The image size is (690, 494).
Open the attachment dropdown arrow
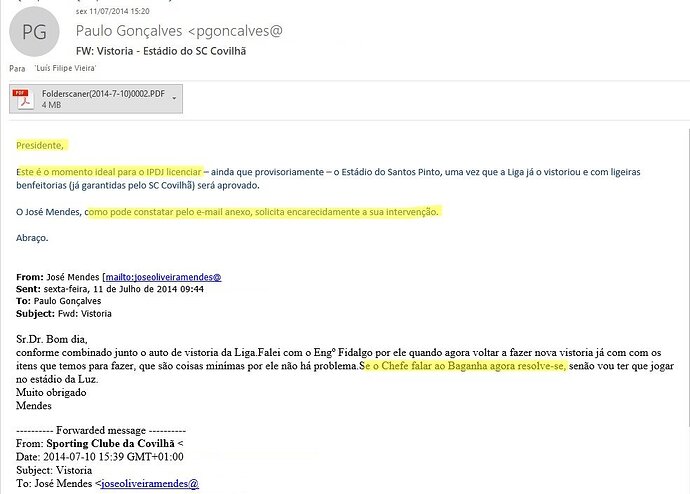[175, 98]
